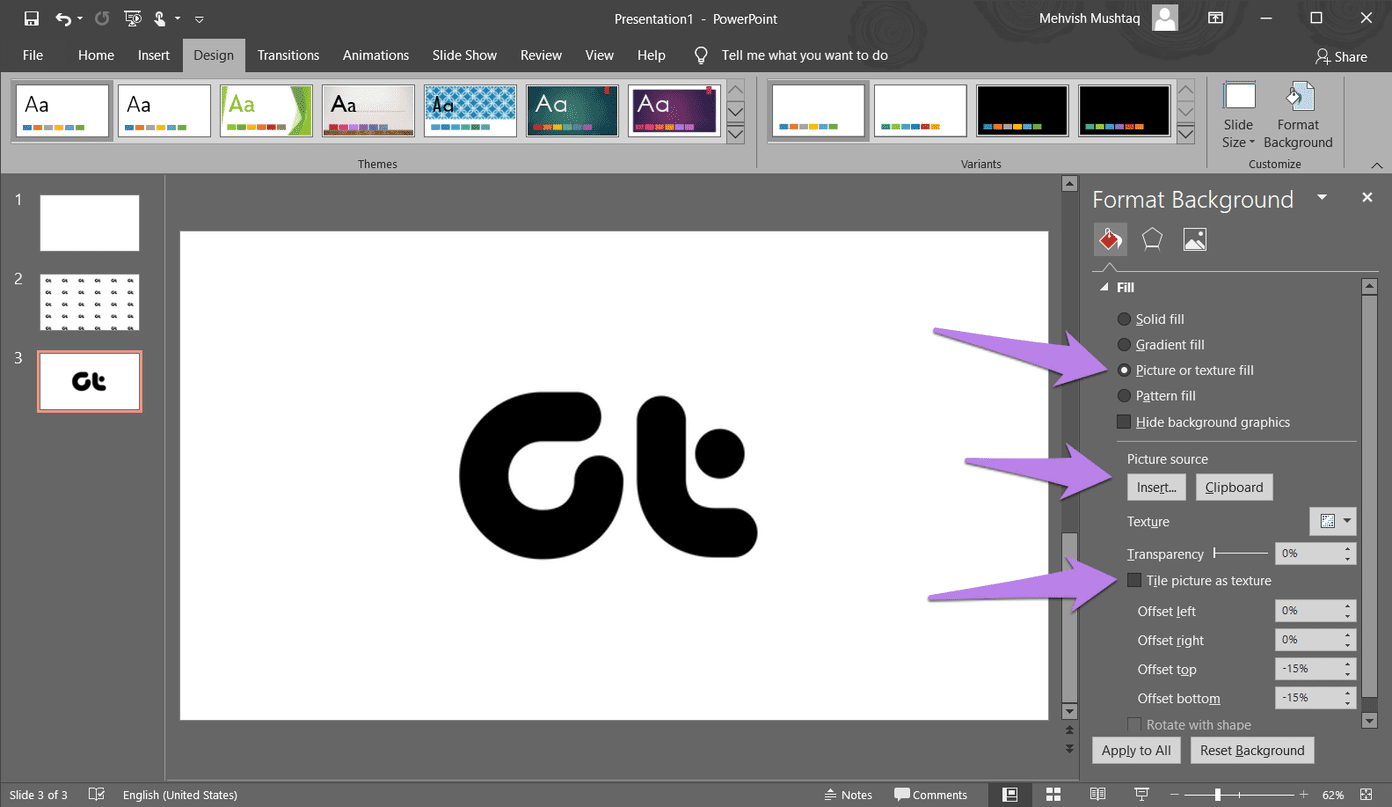
Task: Collapse the ribbon arrow
Action: (x=1377, y=165)
